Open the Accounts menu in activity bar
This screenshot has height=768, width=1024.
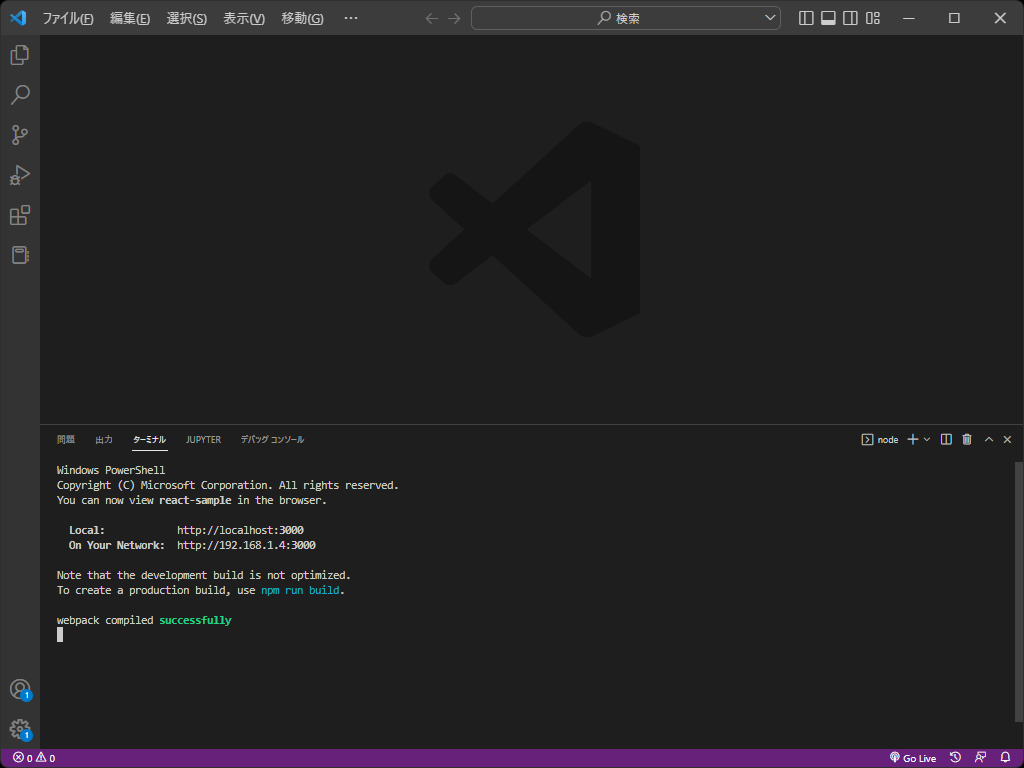tap(20, 690)
